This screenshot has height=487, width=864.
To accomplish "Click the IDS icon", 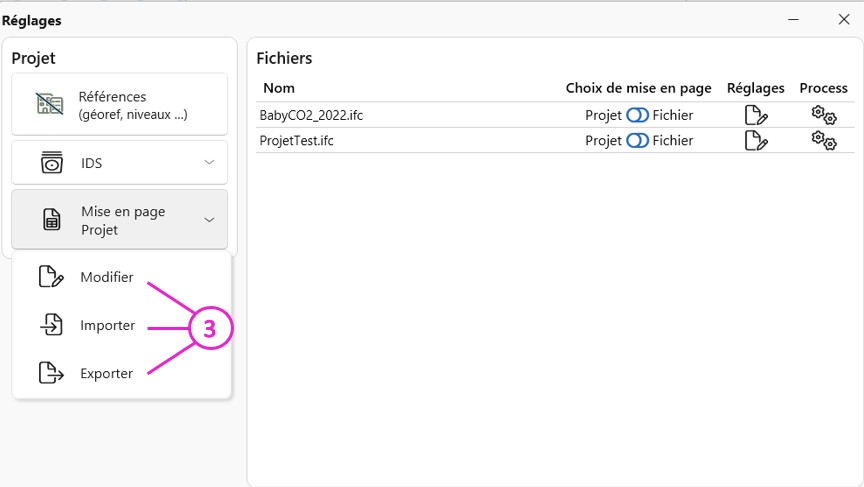I will 51,162.
